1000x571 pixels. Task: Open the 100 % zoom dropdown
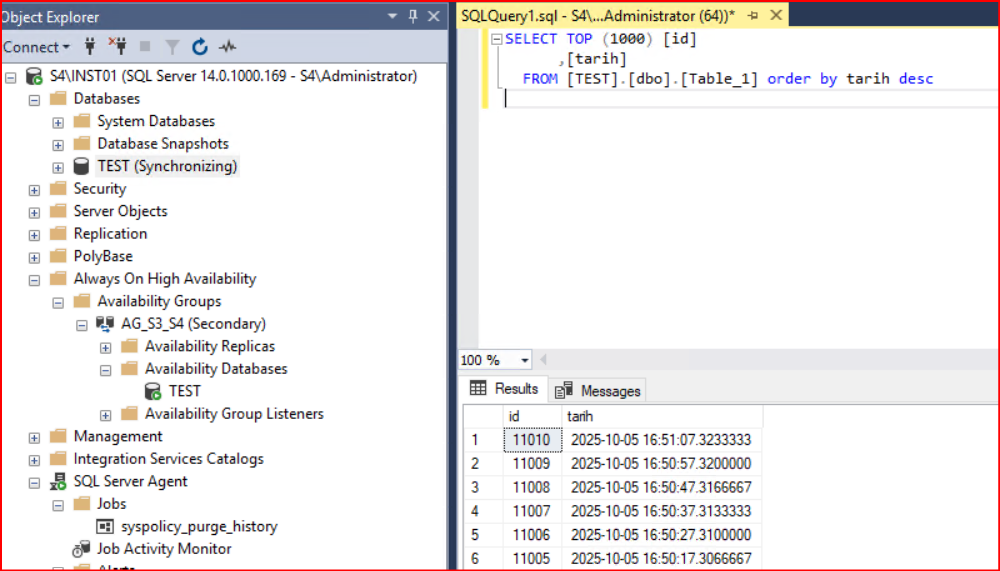525,360
